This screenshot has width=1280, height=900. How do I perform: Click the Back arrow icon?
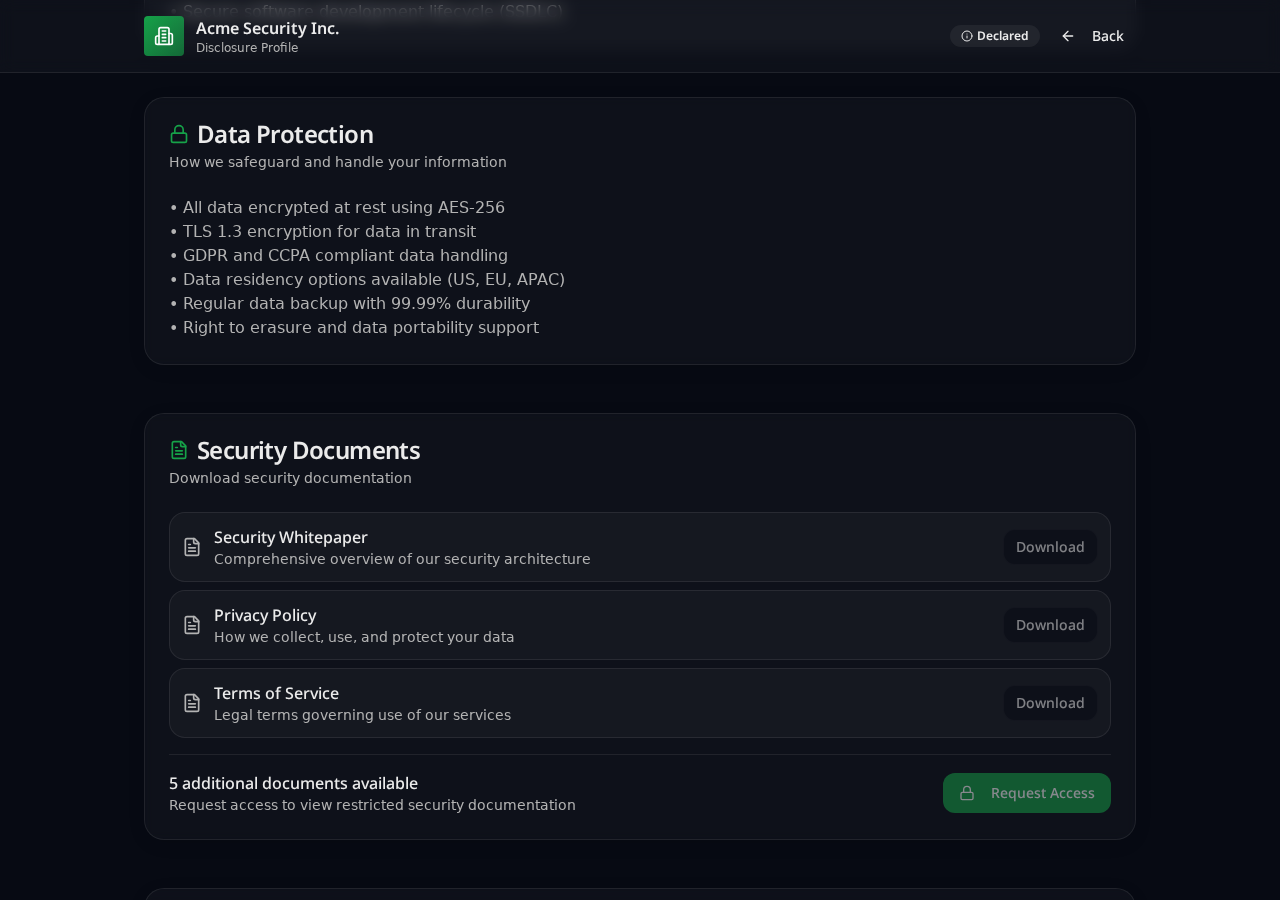(x=1068, y=36)
